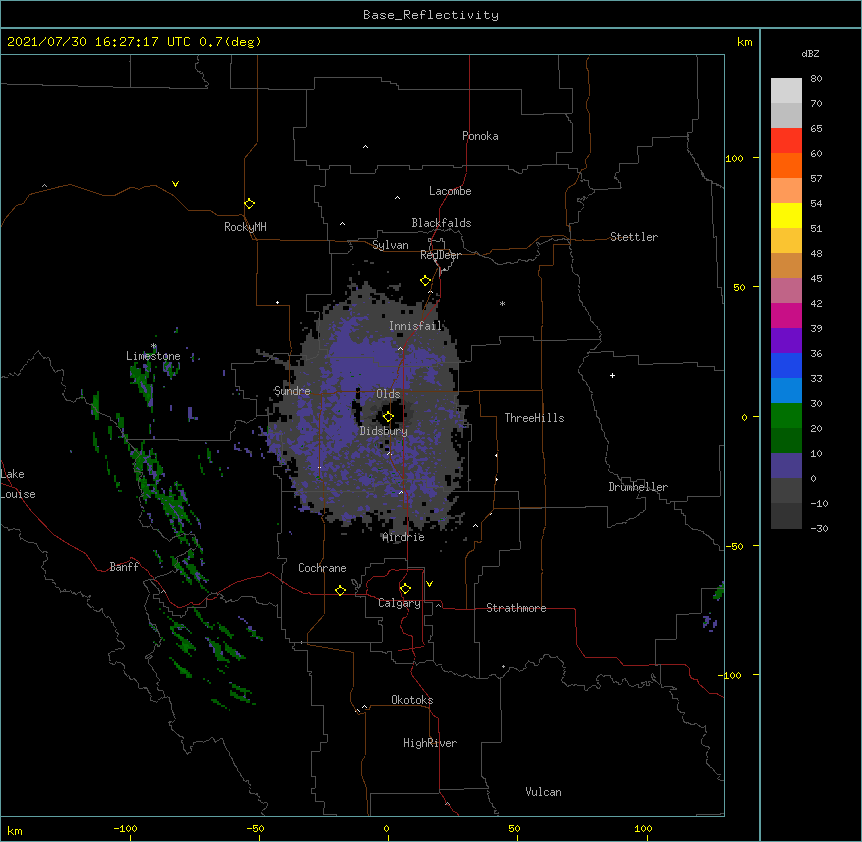
Task: Click the white plus marker north of Drumheller
Action: (612, 375)
